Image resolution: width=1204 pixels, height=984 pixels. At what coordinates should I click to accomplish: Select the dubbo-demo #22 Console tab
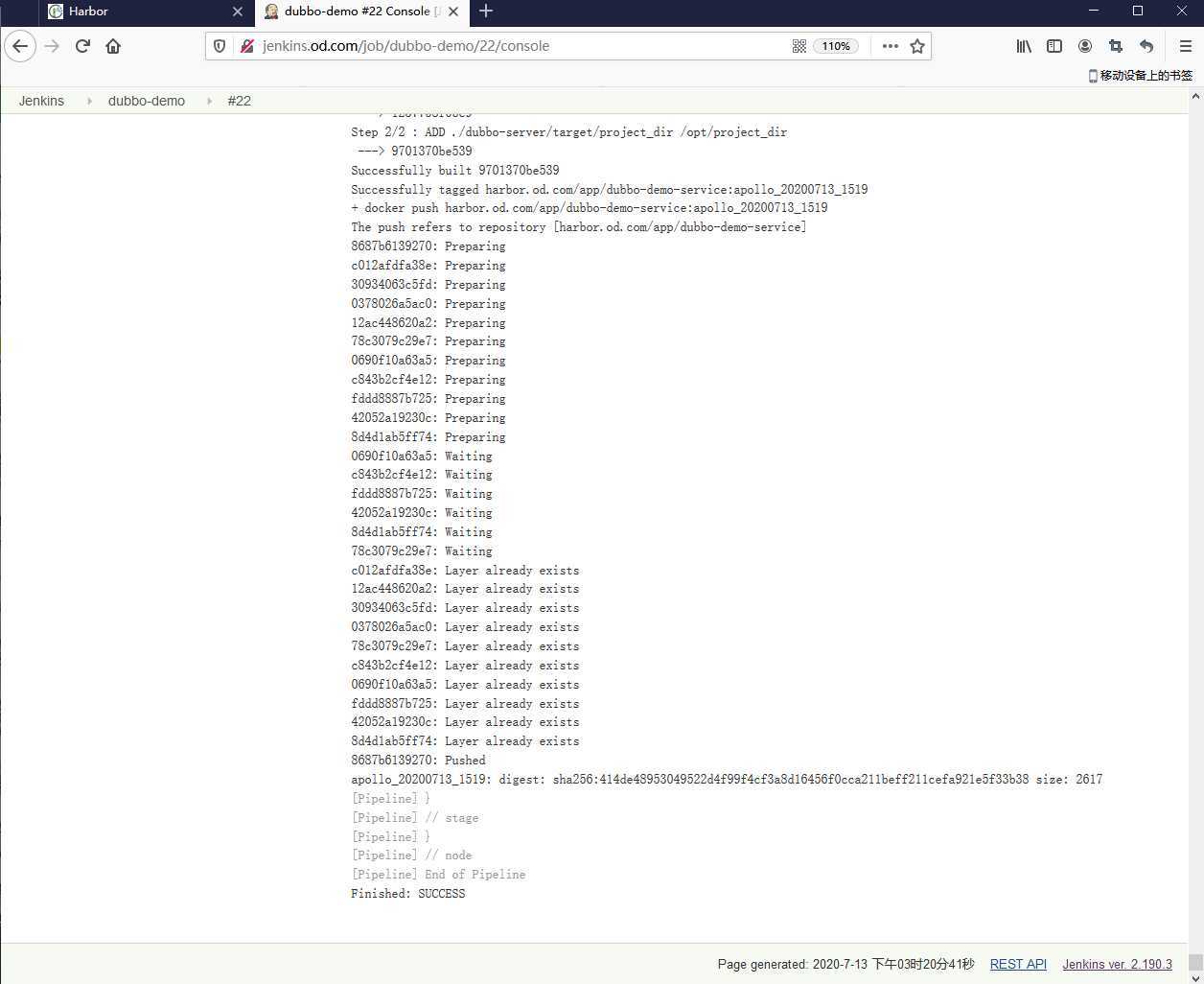point(360,12)
